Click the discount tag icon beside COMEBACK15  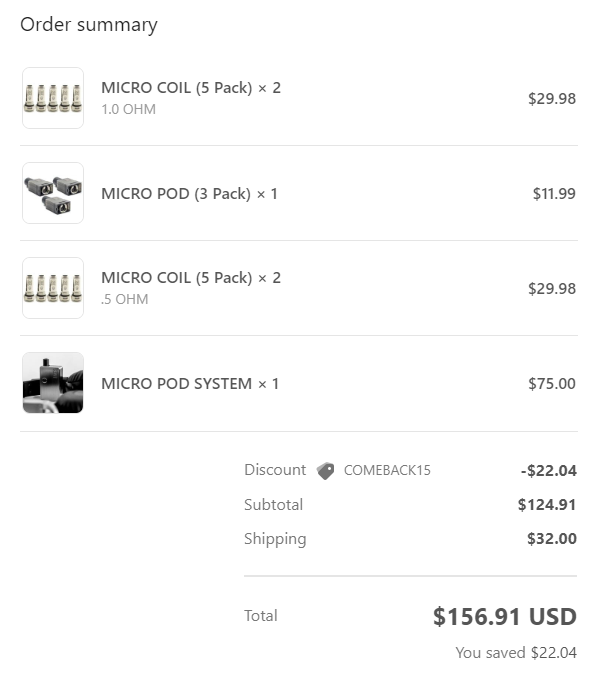325,471
